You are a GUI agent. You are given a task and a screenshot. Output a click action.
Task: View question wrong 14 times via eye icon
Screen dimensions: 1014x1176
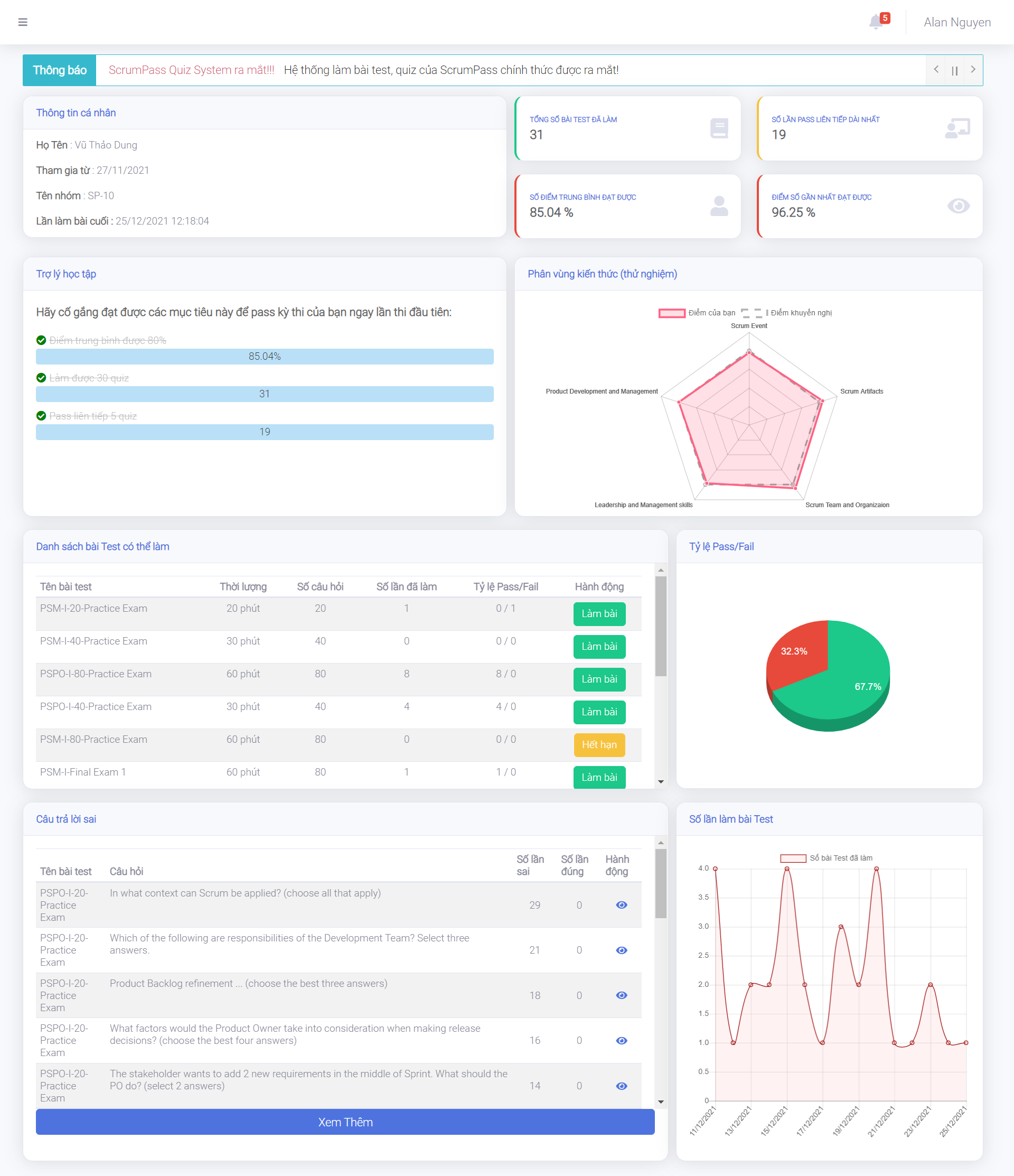pos(621,1086)
